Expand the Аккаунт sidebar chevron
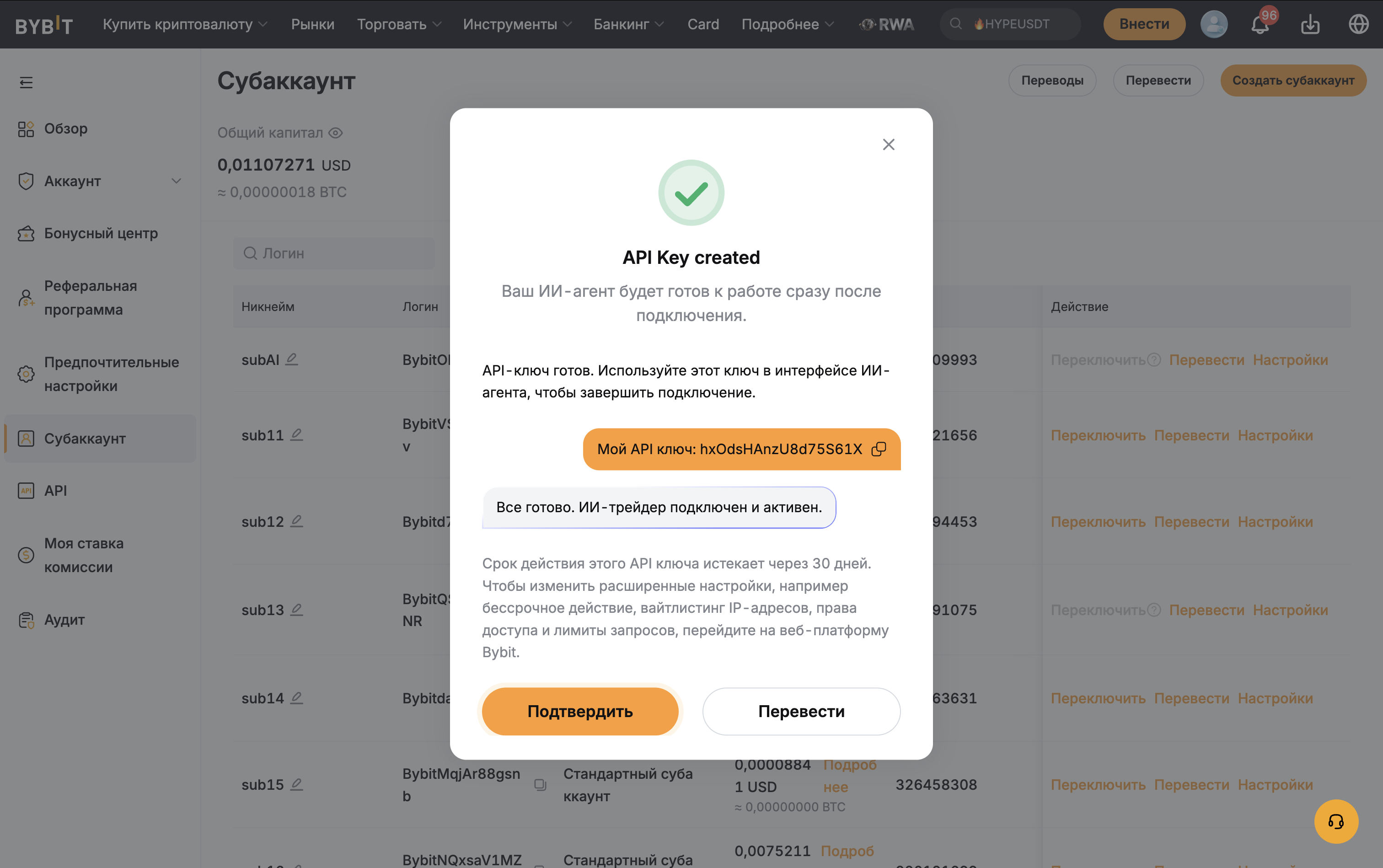Viewport: 1383px width, 868px height. 176,181
